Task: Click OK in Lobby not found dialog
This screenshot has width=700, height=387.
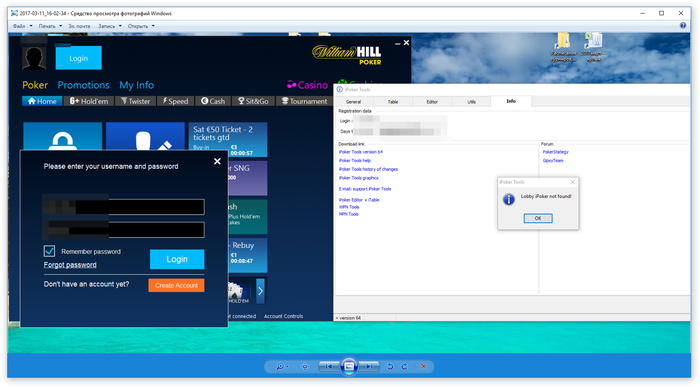Action: coord(538,218)
